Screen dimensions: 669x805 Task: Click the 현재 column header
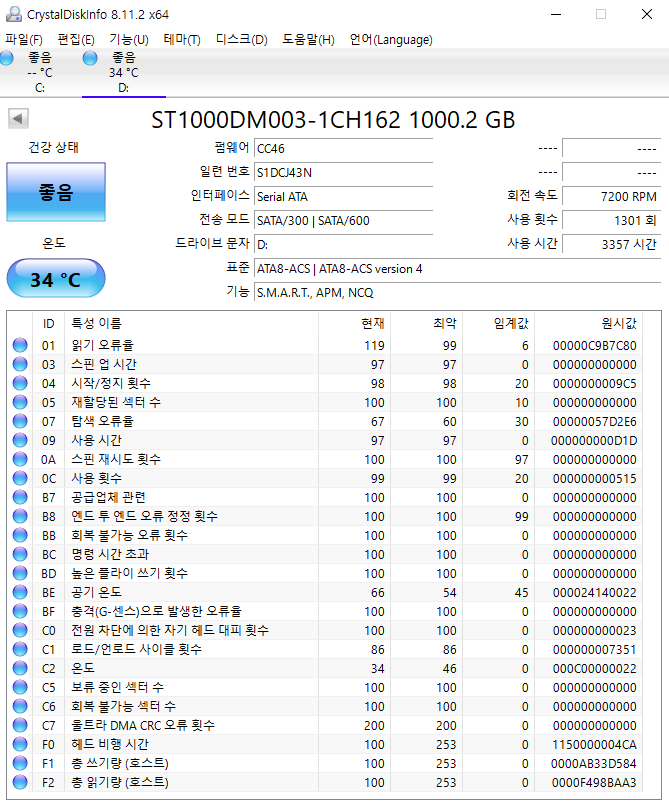(x=354, y=323)
